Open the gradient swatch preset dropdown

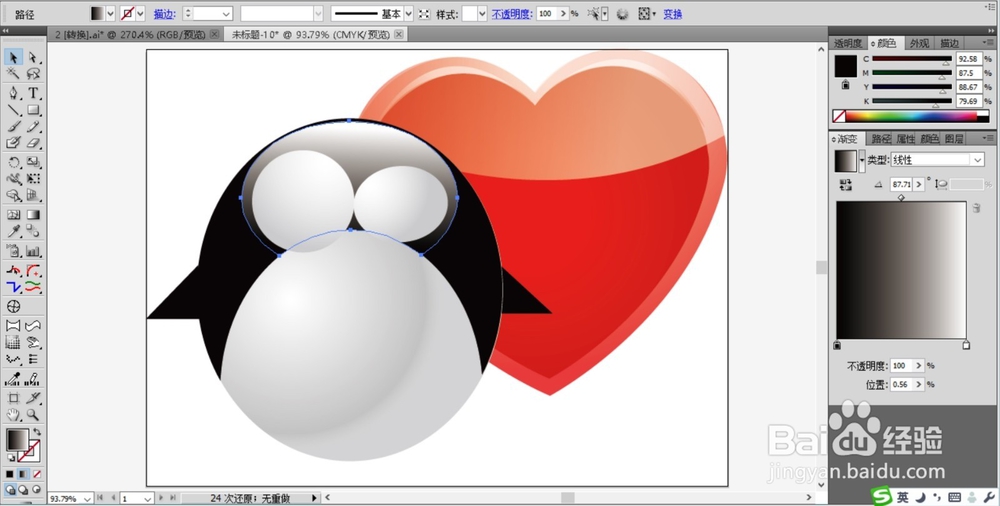[862, 161]
